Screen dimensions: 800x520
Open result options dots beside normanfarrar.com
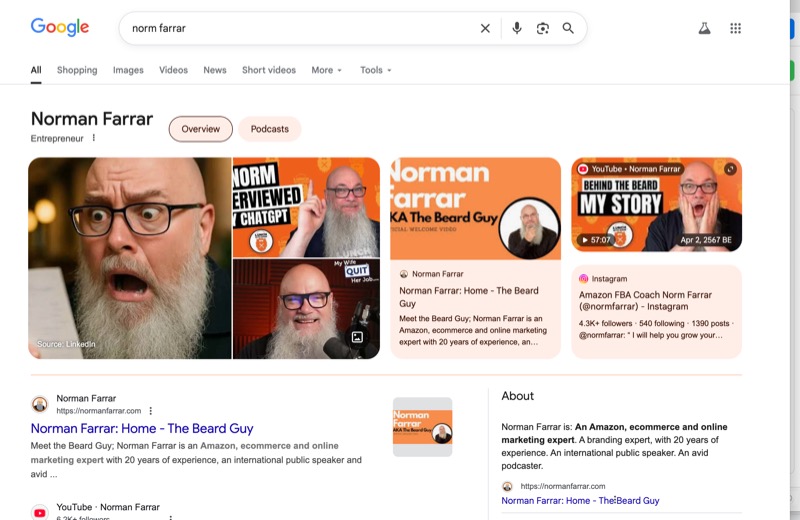tap(151, 411)
